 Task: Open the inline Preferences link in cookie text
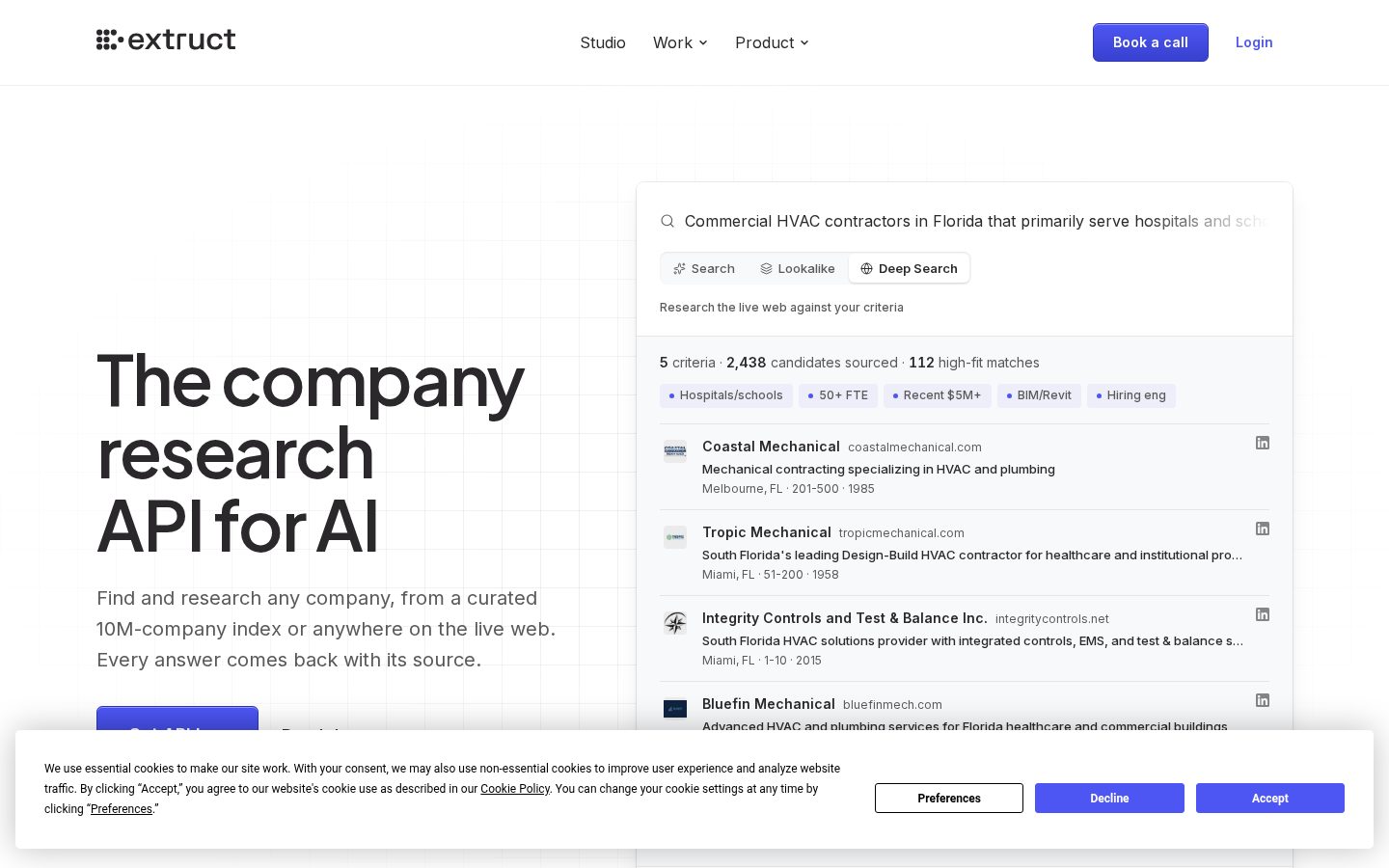(x=122, y=809)
